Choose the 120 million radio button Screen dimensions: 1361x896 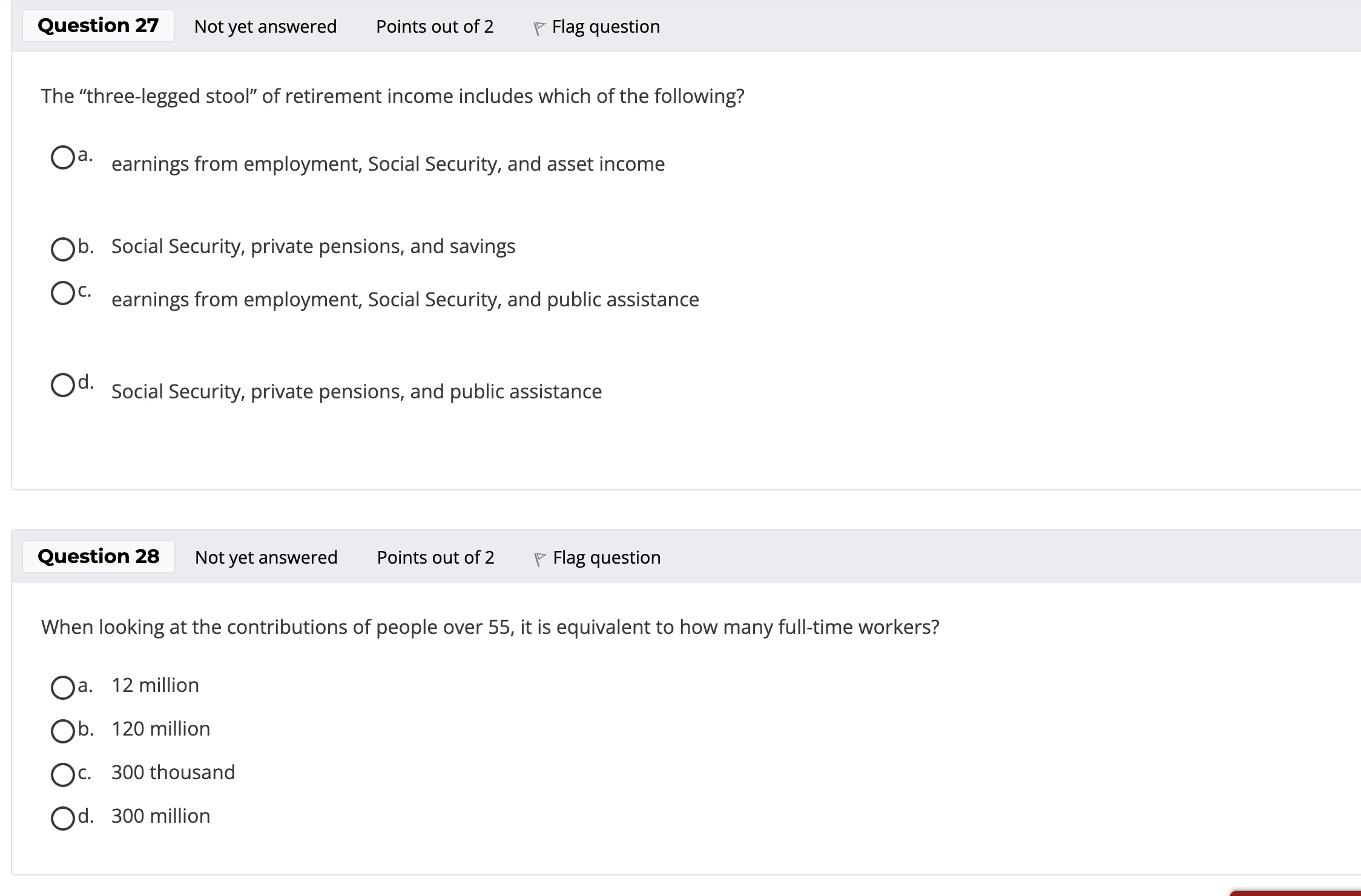pos(63,731)
